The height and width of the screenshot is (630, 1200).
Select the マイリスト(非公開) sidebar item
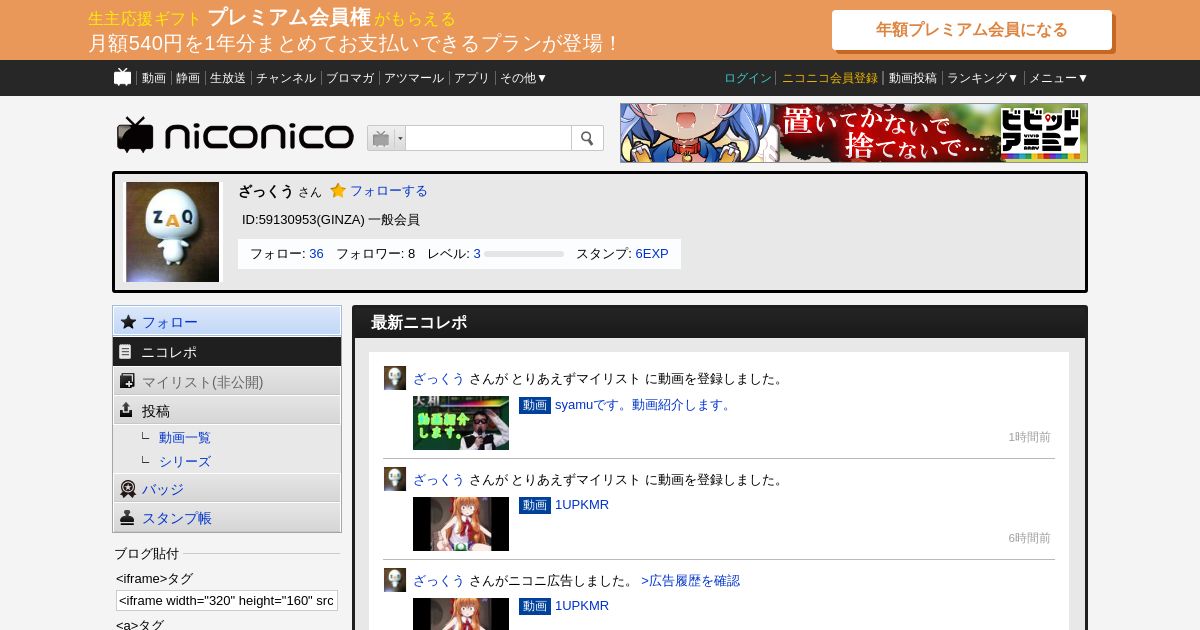click(227, 382)
